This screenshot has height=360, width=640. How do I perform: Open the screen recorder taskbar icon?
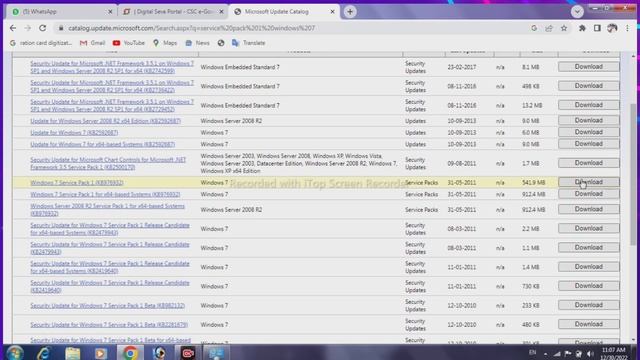[188, 353]
